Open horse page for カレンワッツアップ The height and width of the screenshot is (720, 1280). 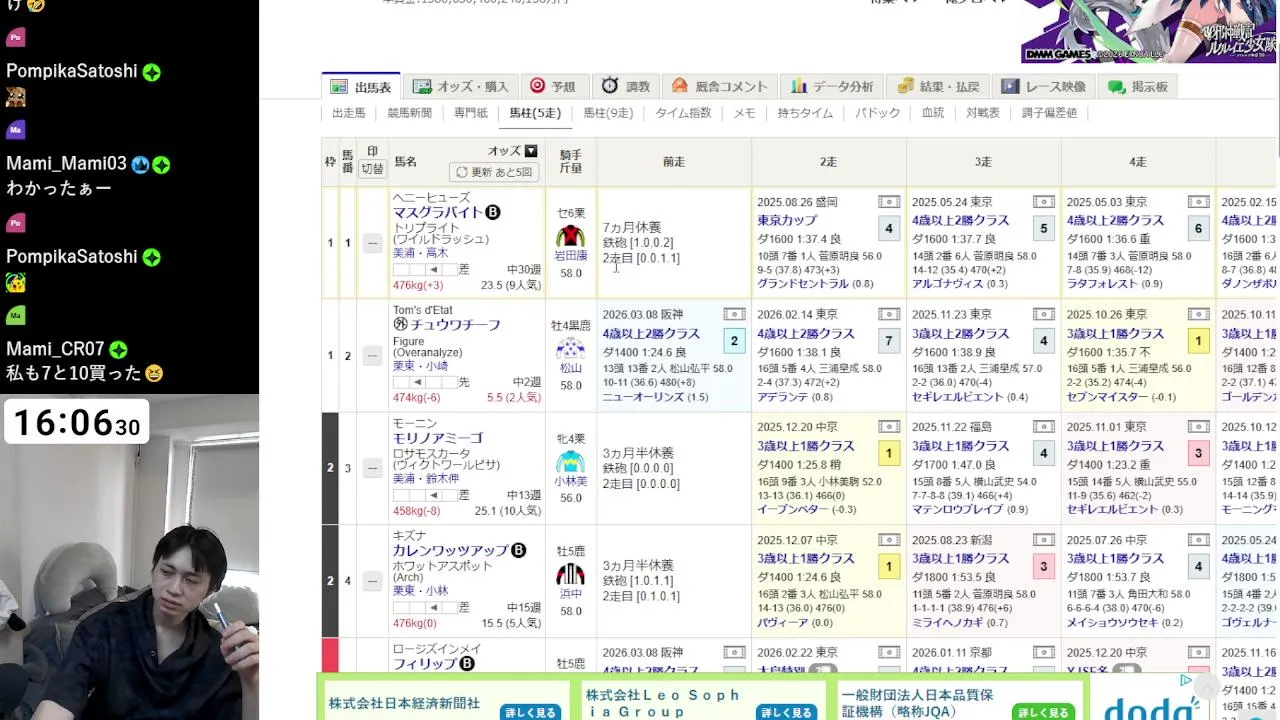click(450, 551)
